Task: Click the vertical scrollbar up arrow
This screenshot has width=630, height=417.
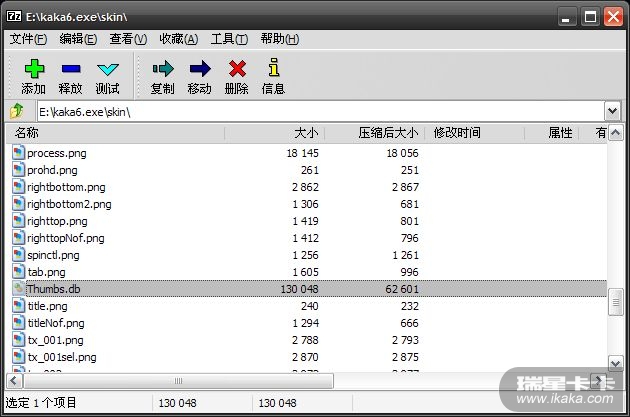Action: pos(616,133)
